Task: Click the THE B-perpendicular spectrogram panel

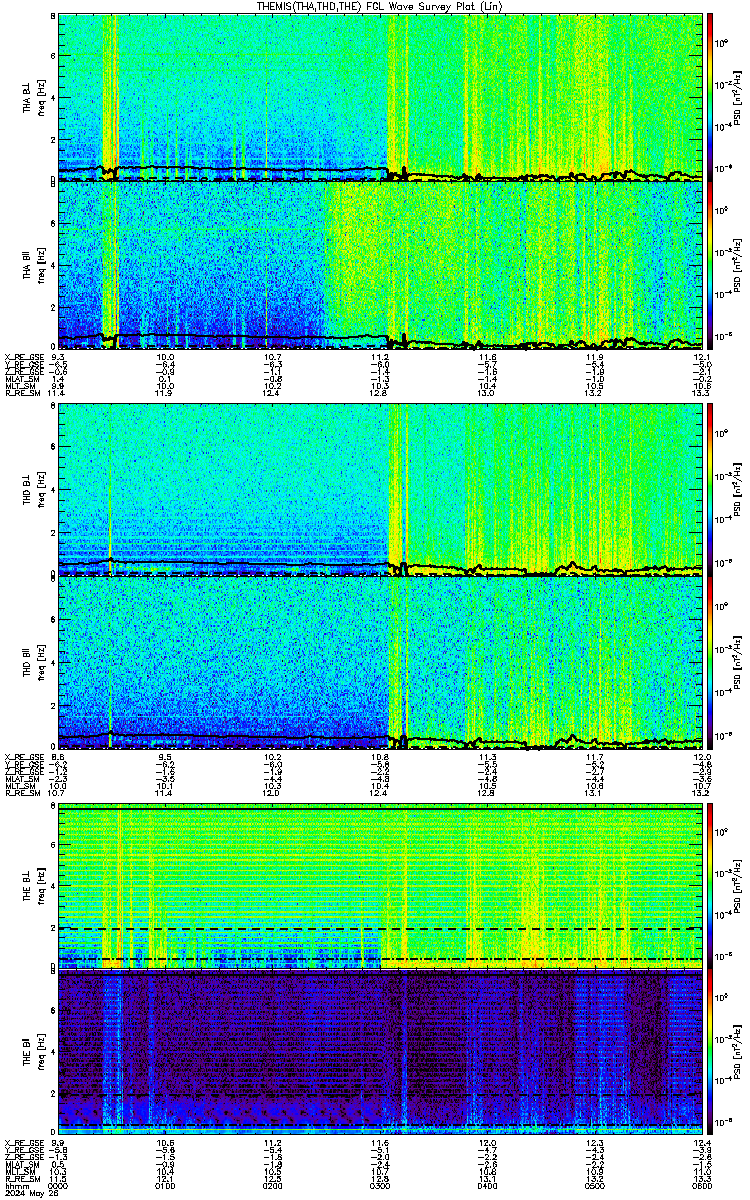Action: 380,885
